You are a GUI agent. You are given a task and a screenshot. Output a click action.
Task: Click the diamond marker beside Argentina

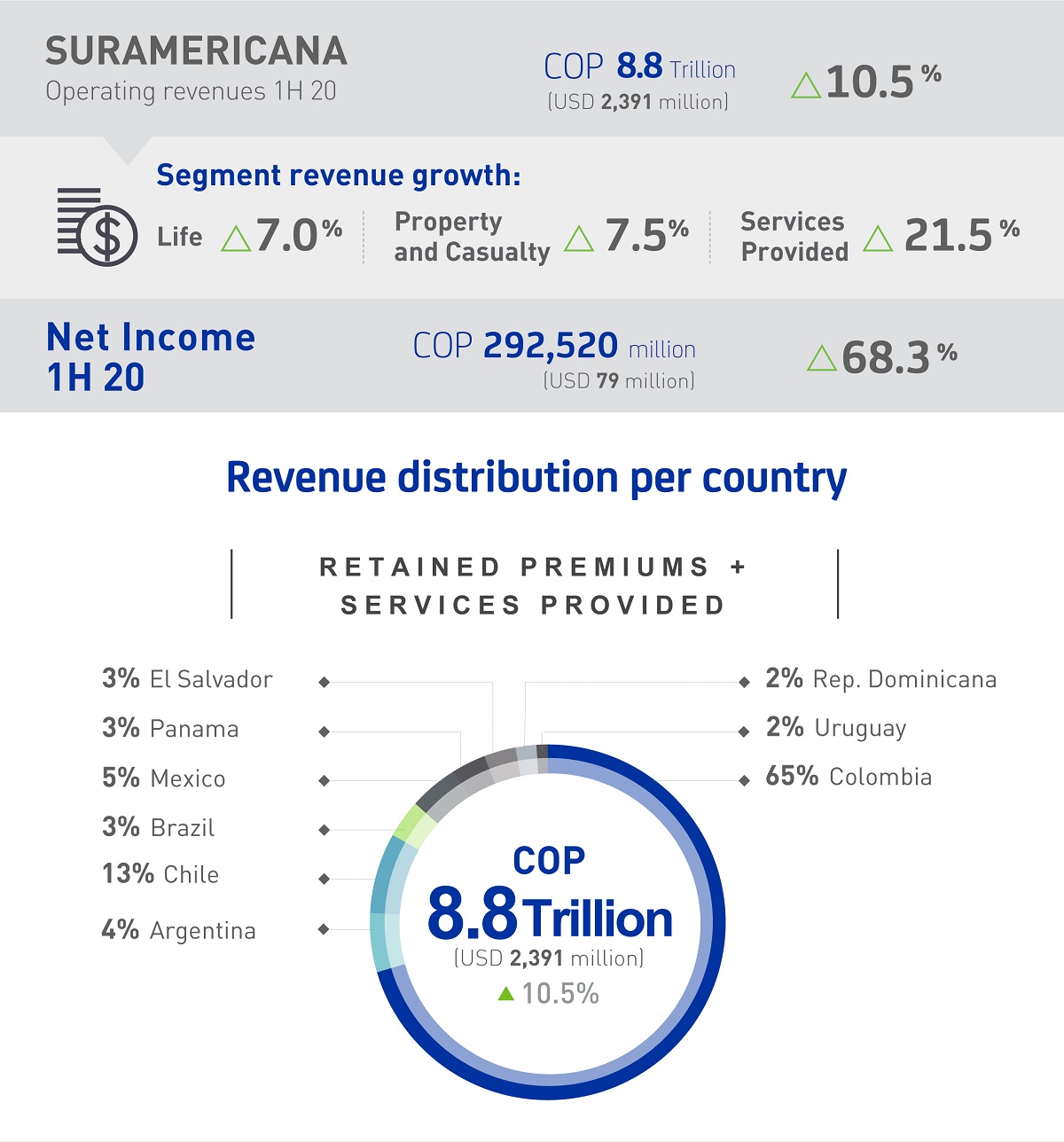(x=324, y=929)
